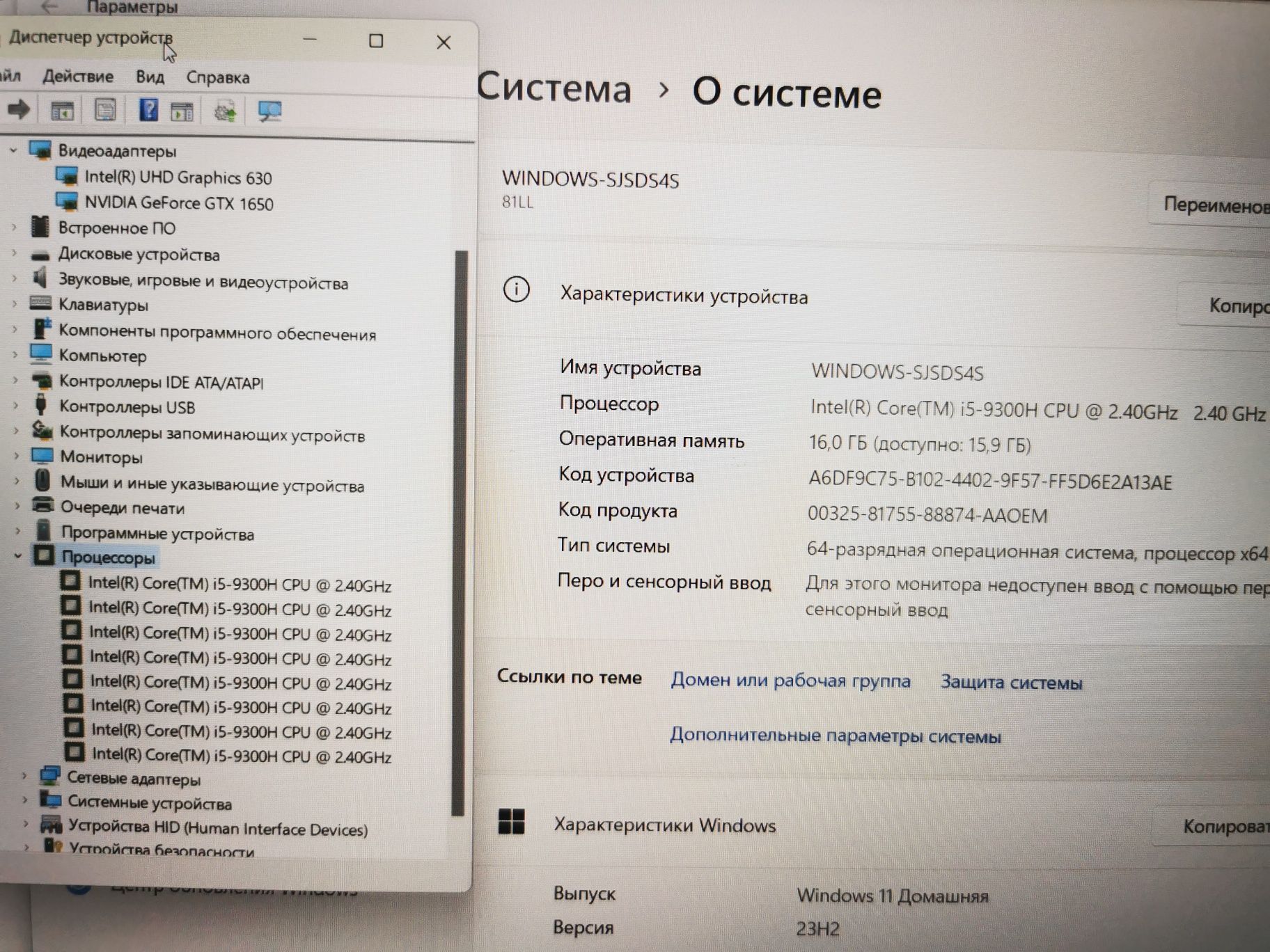
Task: Click the 23H2 version value
Action: point(818,928)
